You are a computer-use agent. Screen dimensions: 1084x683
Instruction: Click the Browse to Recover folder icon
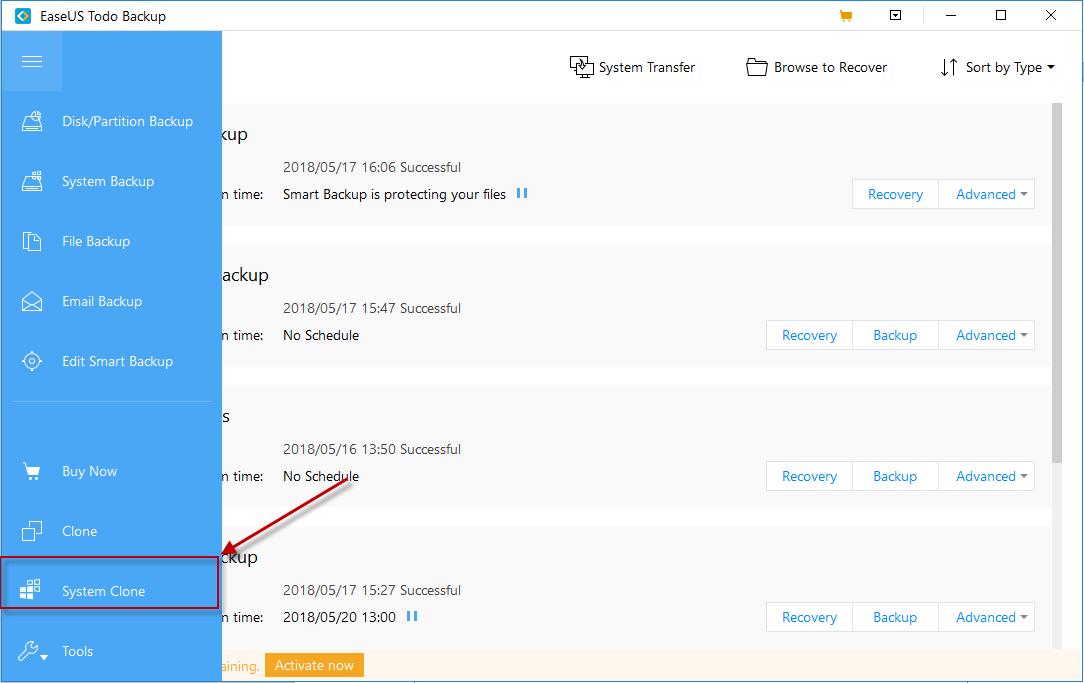tap(757, 67)
